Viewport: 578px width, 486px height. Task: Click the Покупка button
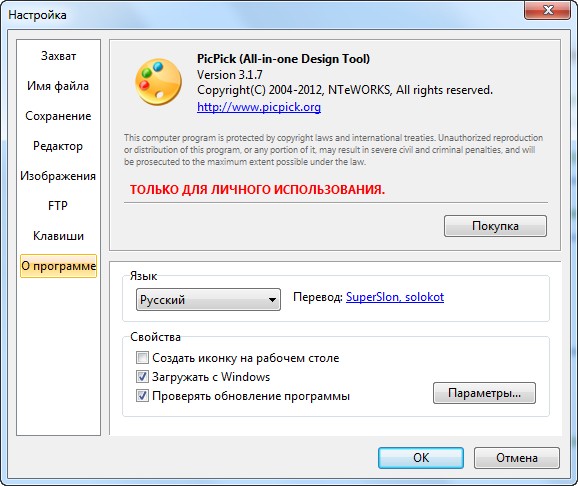(495, 226)
